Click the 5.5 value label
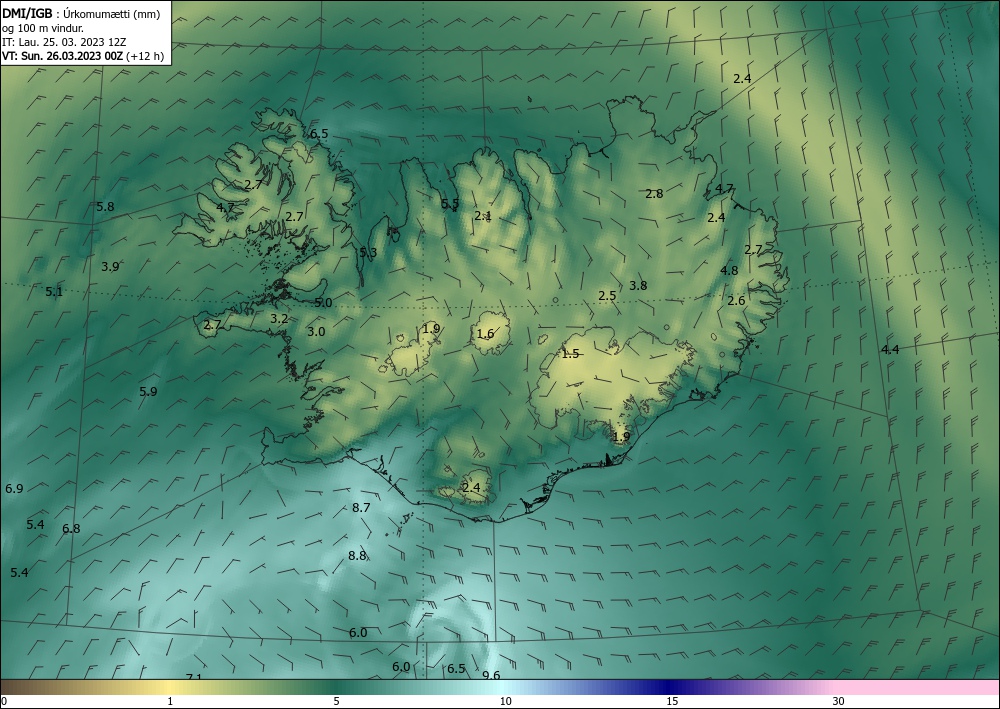Image resolution: width=1000 pixels, height=709 pixels. [450, 204]
